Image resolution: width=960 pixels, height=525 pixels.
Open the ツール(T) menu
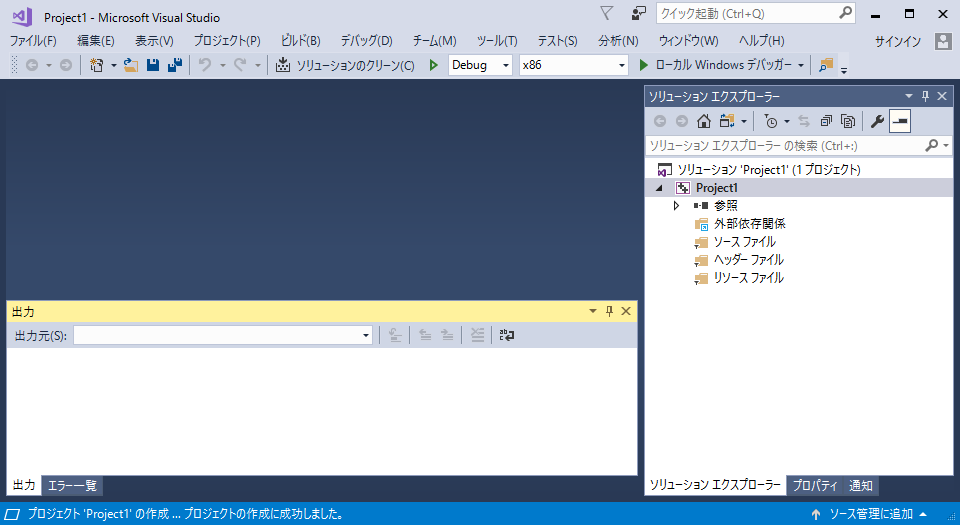tap(497, 41)
